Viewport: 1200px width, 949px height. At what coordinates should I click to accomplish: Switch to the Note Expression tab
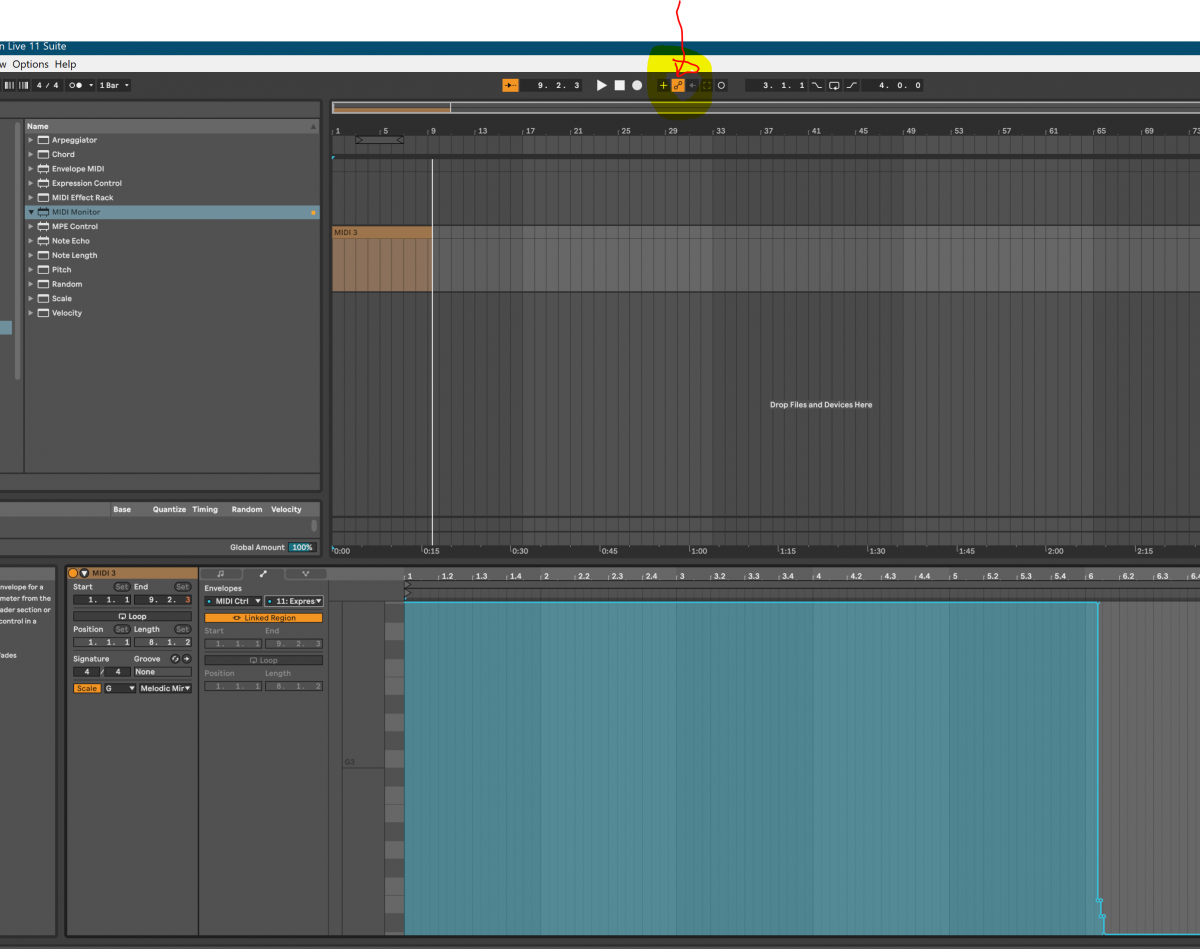click(305, 574)
